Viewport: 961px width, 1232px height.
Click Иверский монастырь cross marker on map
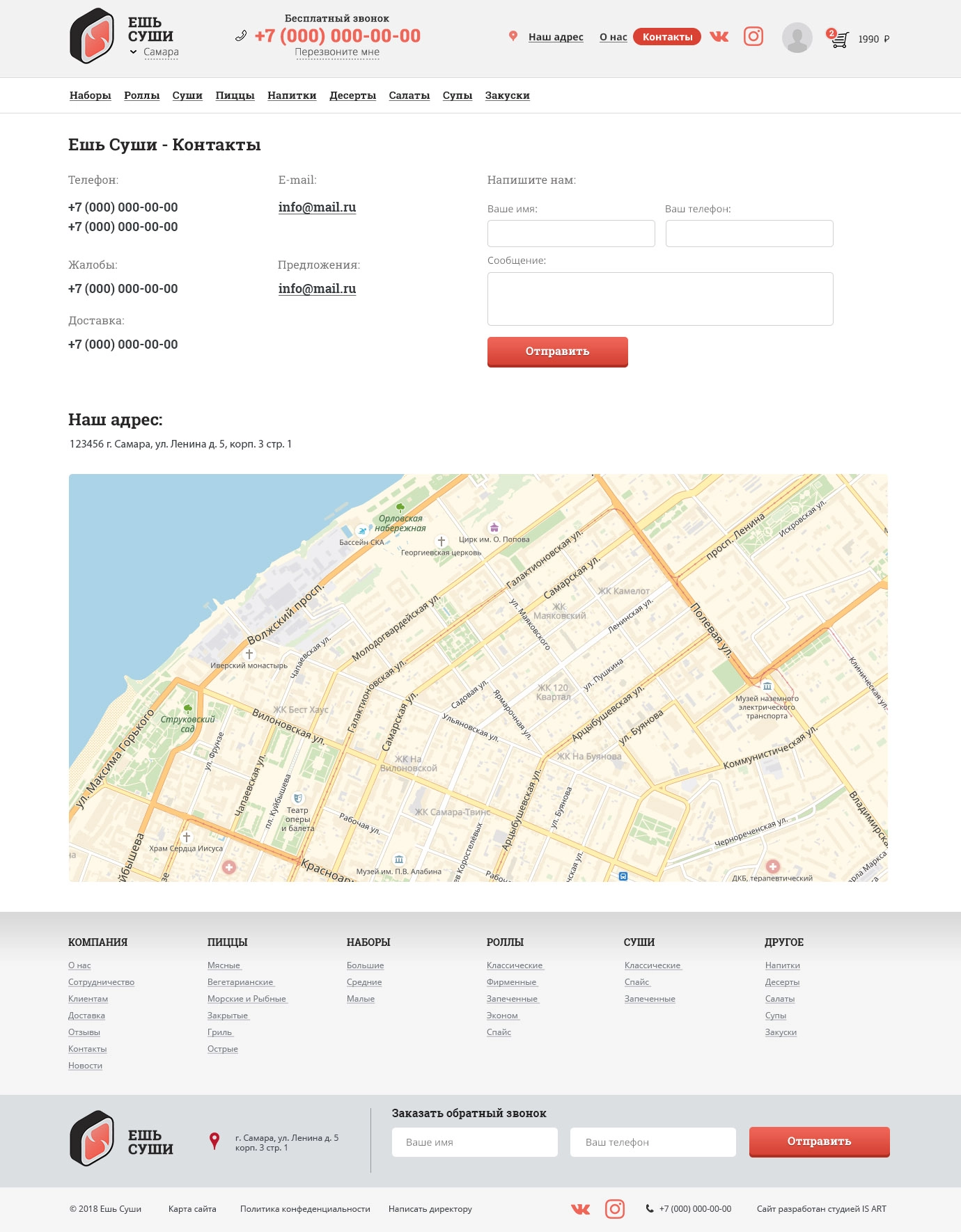(249, 654)
